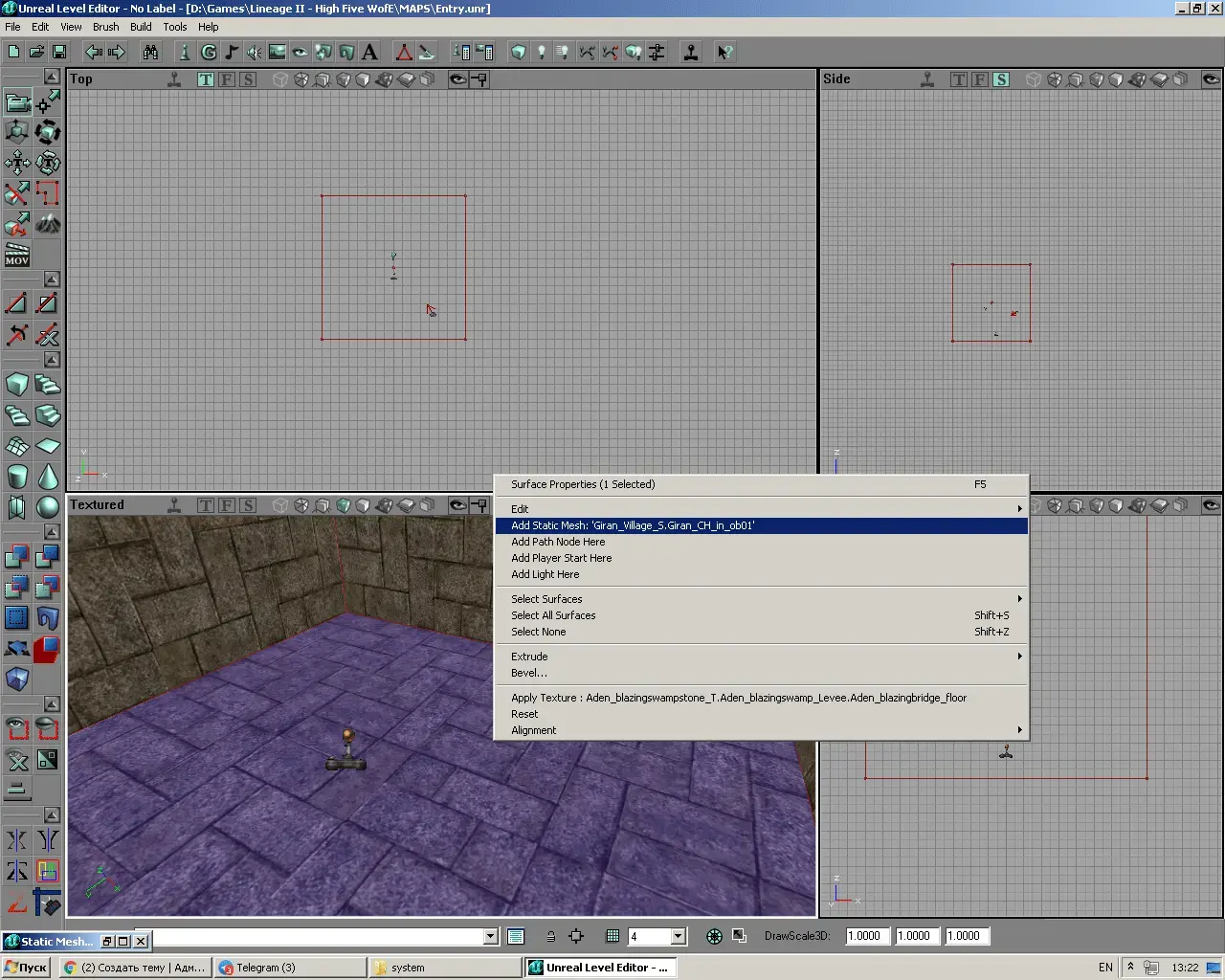This screenshot has height=980, width=1225.
Task: Open the Actor Class Browser pawn icon
Action: [186, 52]
